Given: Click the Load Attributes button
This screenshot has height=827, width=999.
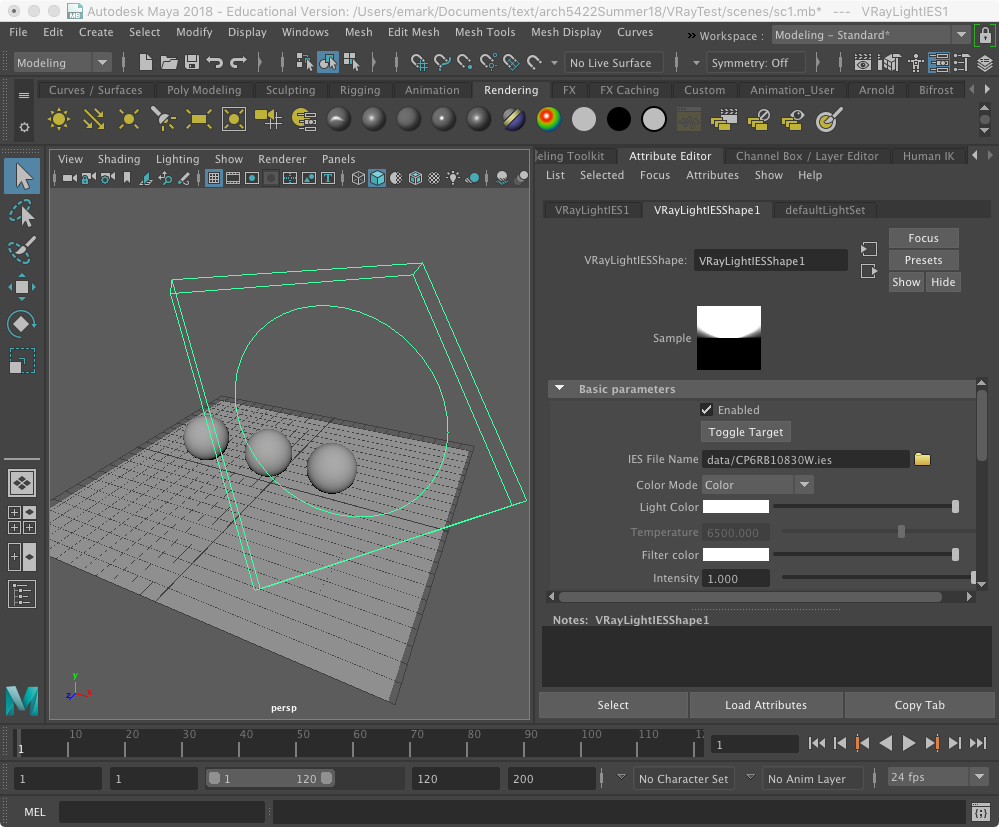Looking at the screenshot, I should tap(766, 705).
